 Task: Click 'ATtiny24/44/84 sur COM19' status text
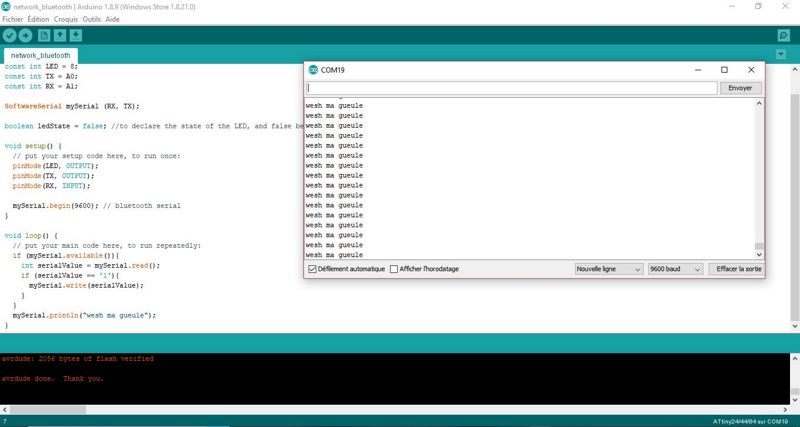(751, 421)
